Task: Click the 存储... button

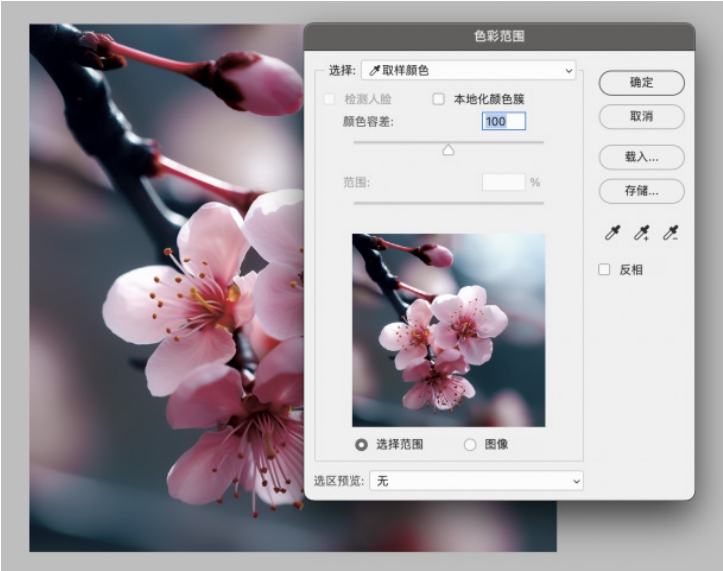Action: [x=641, y=191]
